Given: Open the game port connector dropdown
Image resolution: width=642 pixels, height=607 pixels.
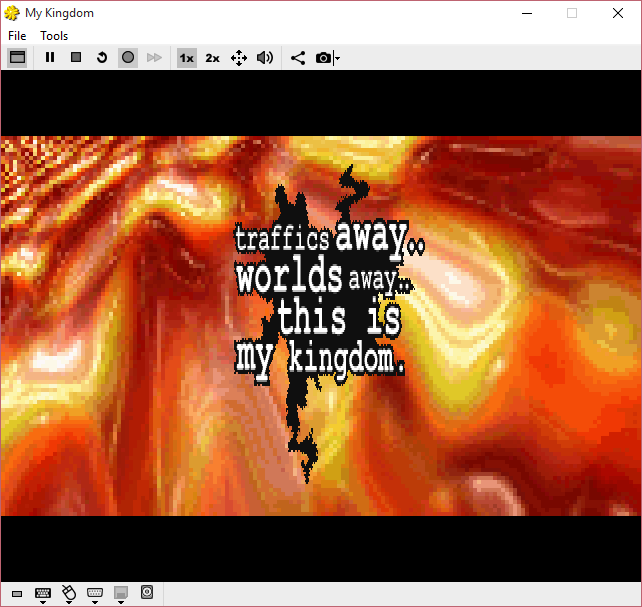Looking at the screenshot, I should click(x=95, y=594).
